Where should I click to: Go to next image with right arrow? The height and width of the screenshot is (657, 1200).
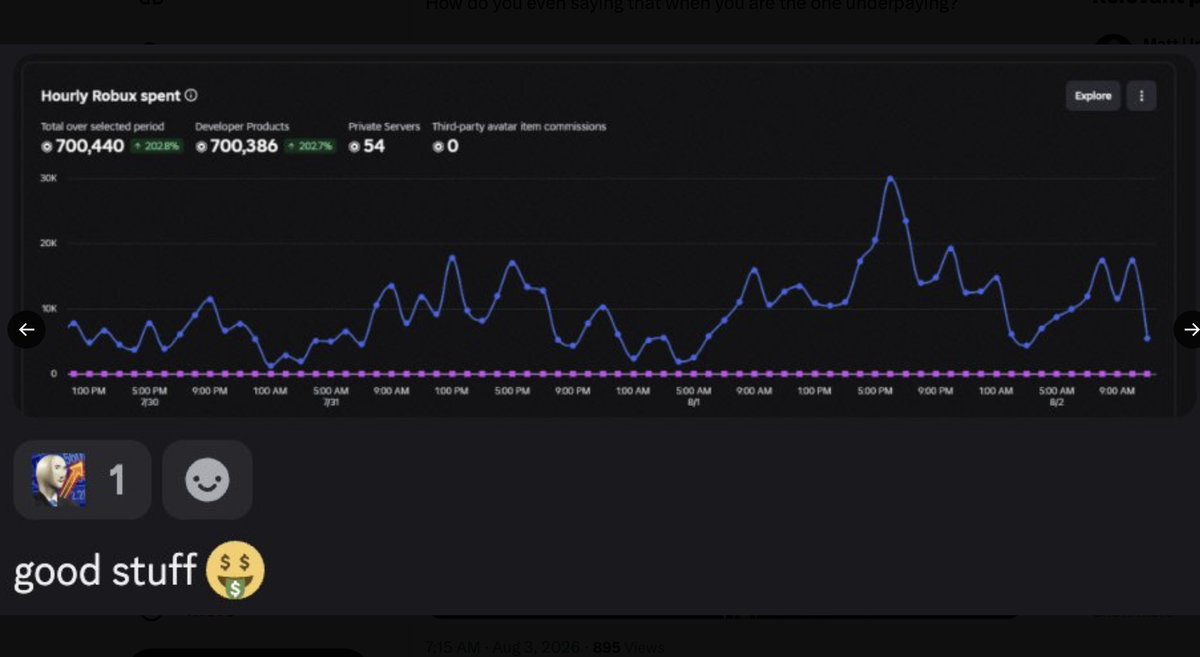pos(1188,329)
